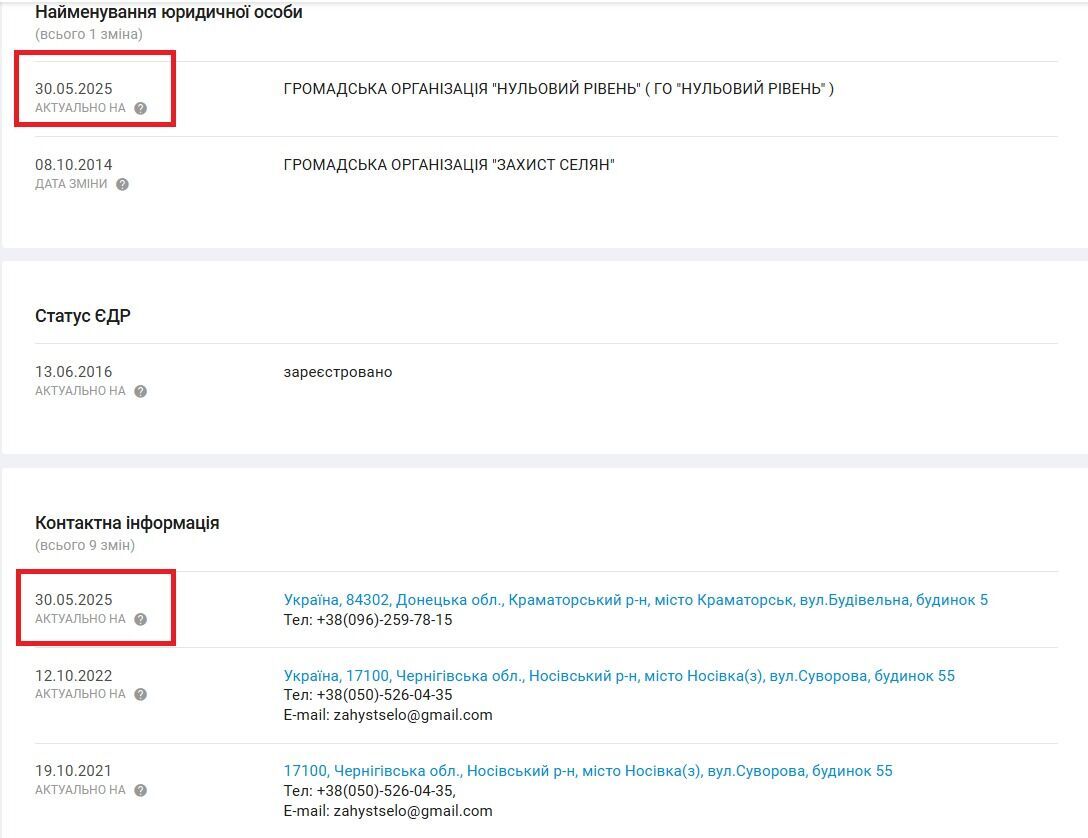Click the Статус ЄДР section heading
The height and width of the screenshot is (838, 1088).
click(83, 316)
